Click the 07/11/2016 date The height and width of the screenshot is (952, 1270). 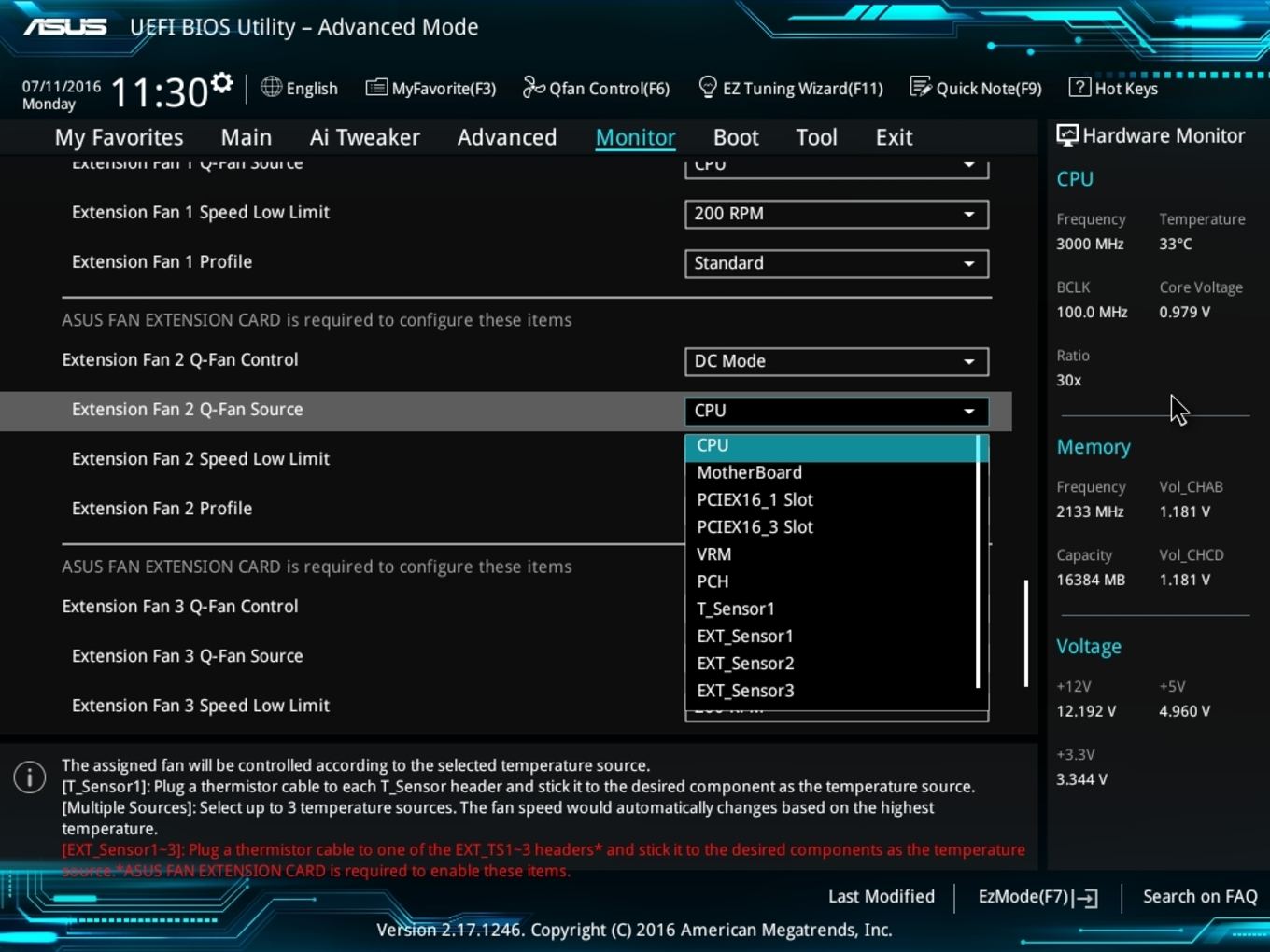(62, 86)
